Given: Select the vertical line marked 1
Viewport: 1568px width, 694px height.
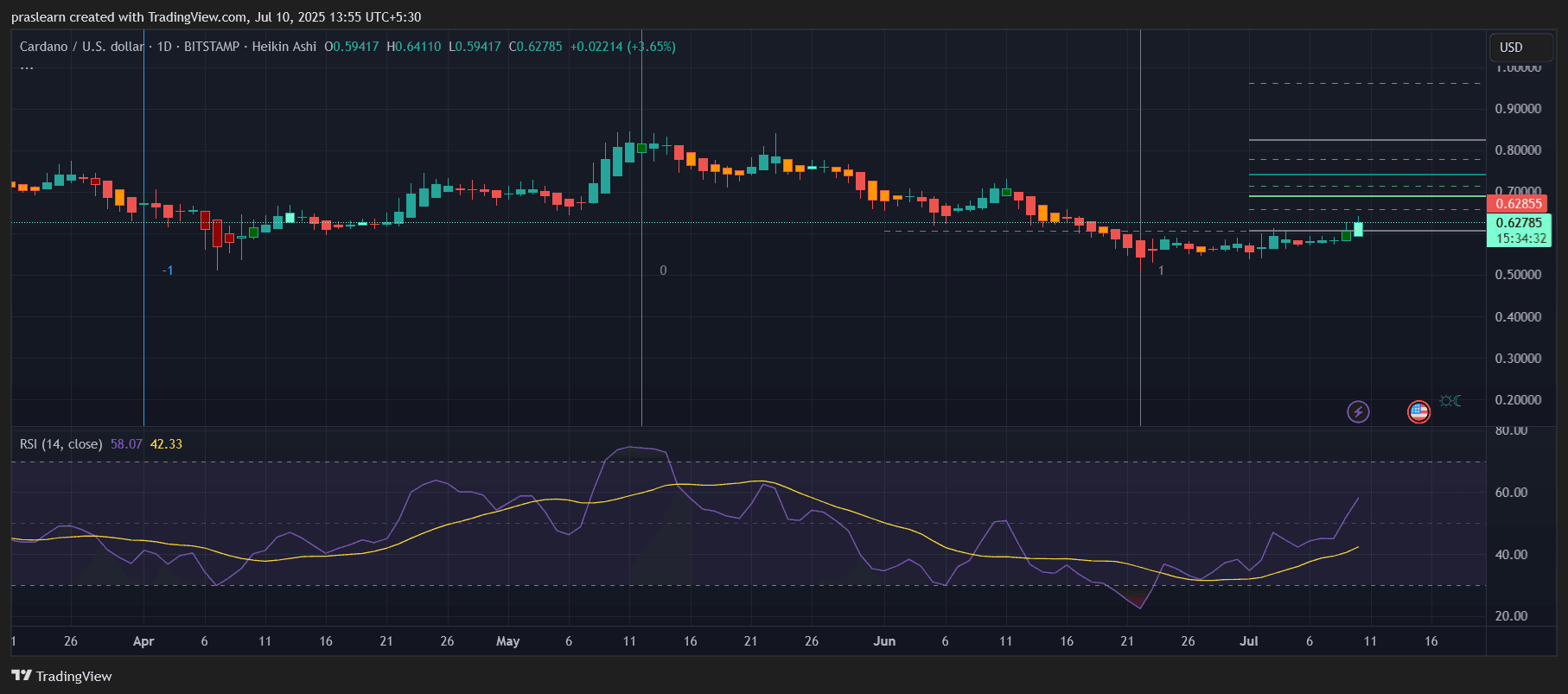Looking at the screenshot, I should [x=1140, y=228].
